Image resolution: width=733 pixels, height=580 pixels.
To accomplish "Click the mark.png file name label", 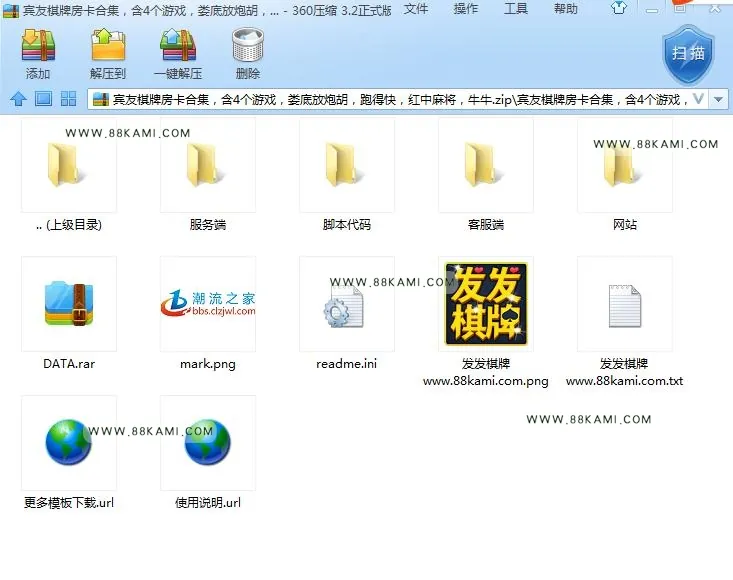I will point(208,364).
